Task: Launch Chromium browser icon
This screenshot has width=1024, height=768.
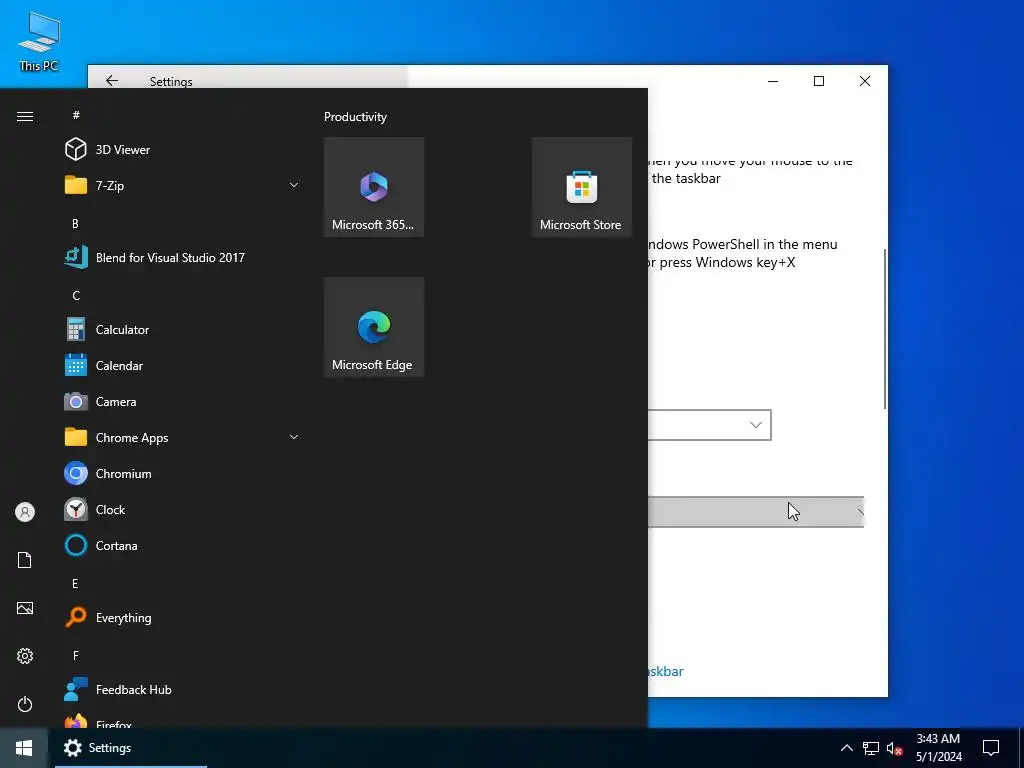Action: point(76,473)
